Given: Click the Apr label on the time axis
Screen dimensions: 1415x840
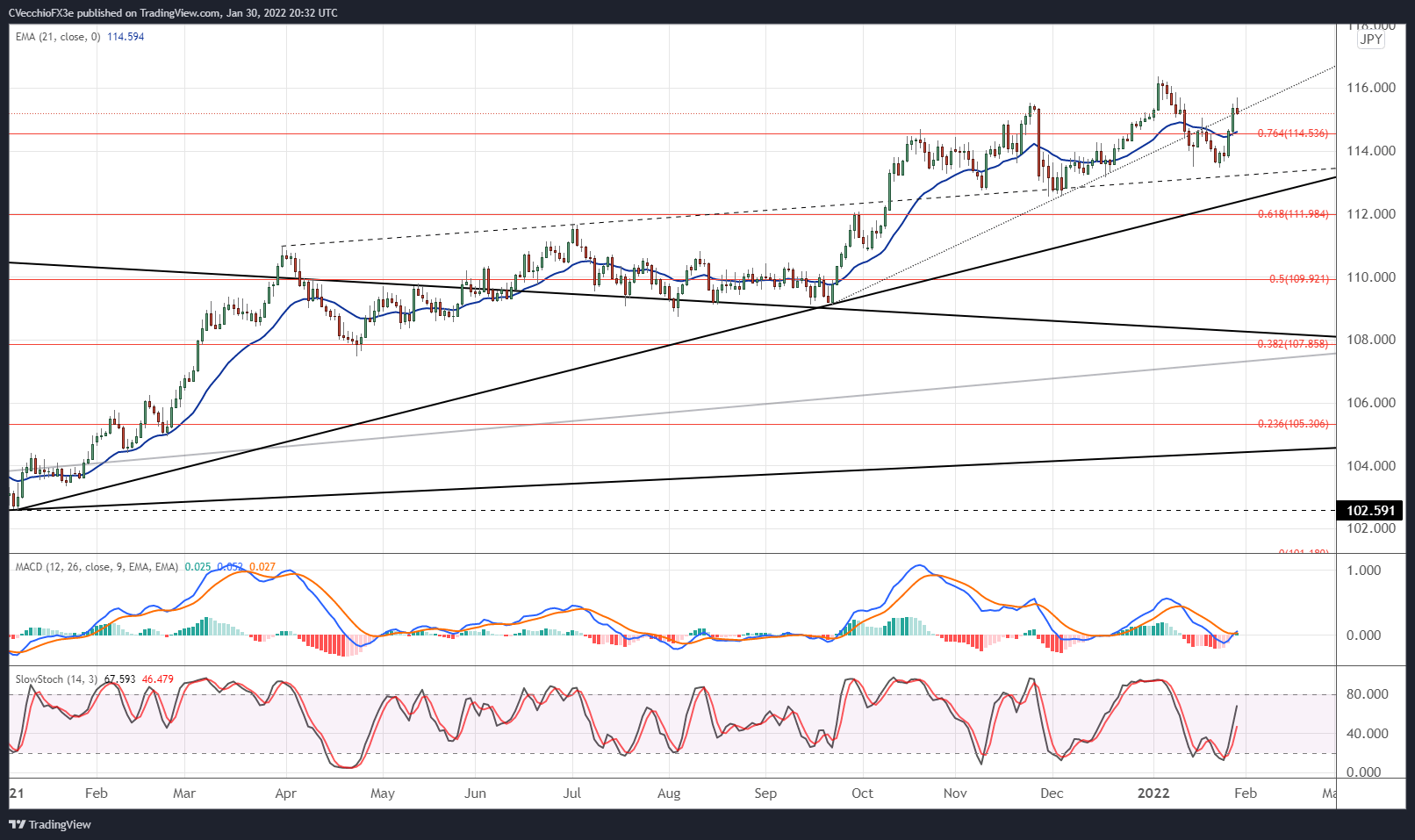Looking at the screenshot, I should 285,793.
